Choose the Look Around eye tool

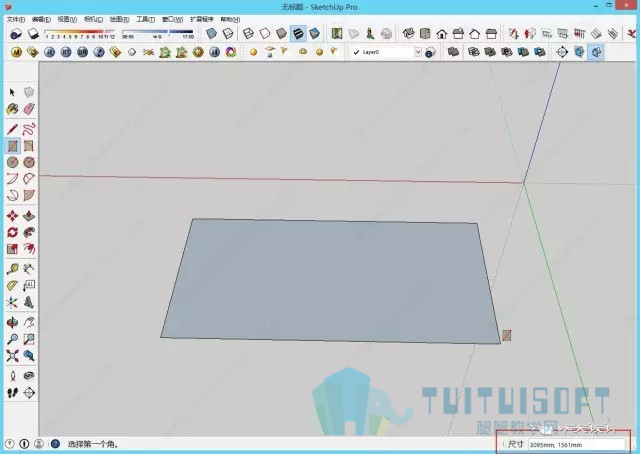(x=29, y=376)
